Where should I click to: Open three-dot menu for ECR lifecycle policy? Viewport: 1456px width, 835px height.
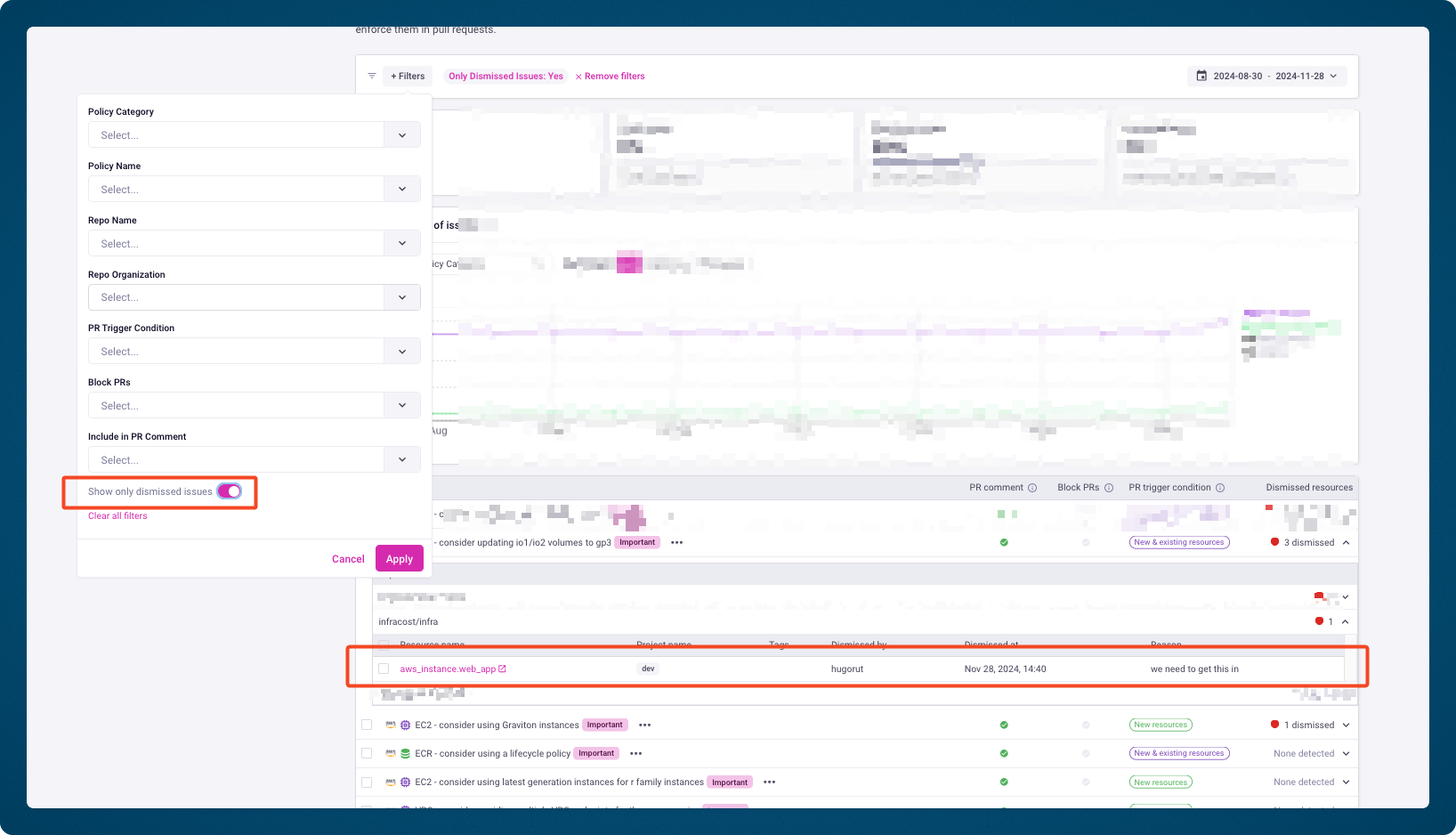point(635,753)
